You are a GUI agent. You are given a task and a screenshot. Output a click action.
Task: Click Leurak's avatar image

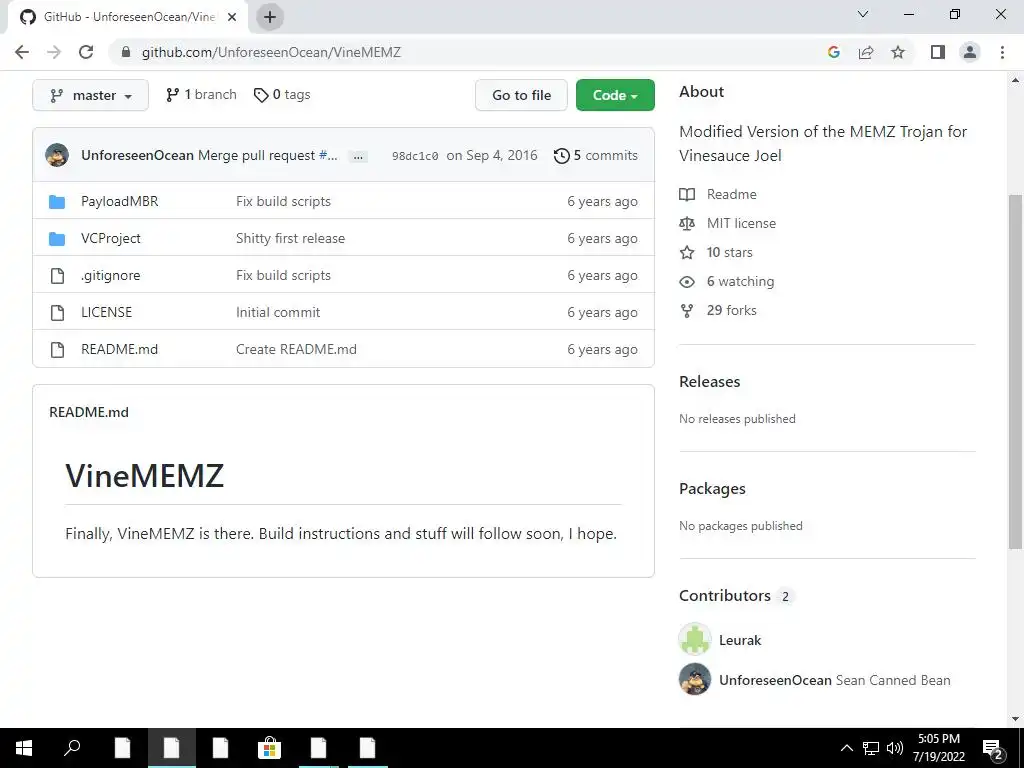(x=695, y=639)
